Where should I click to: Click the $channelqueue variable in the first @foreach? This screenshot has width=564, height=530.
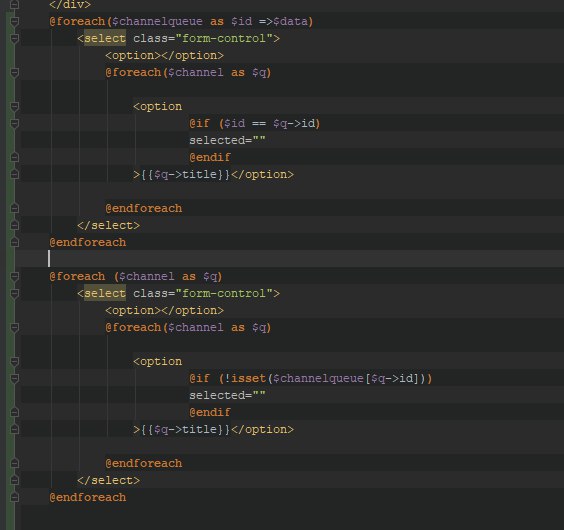pyautogui.click(x=157, y=22)
